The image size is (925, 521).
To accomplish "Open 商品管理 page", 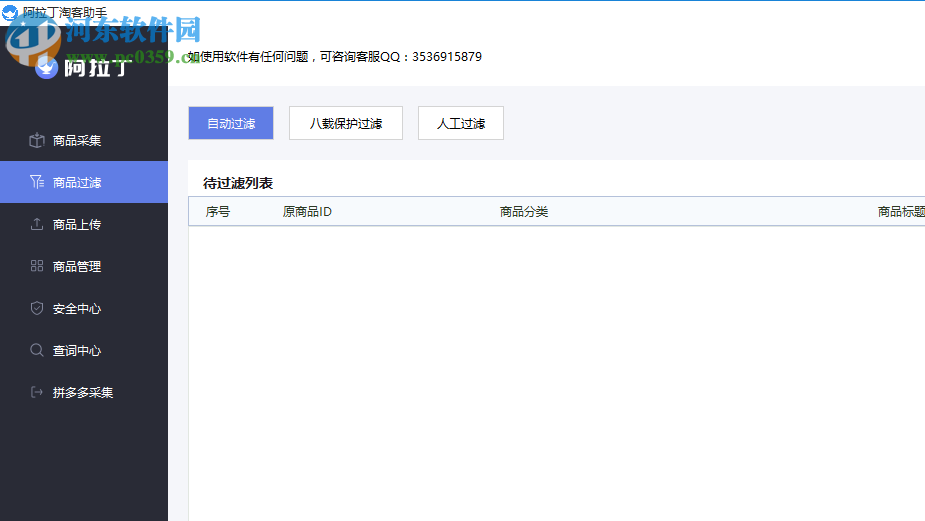I will pos(84,266).
